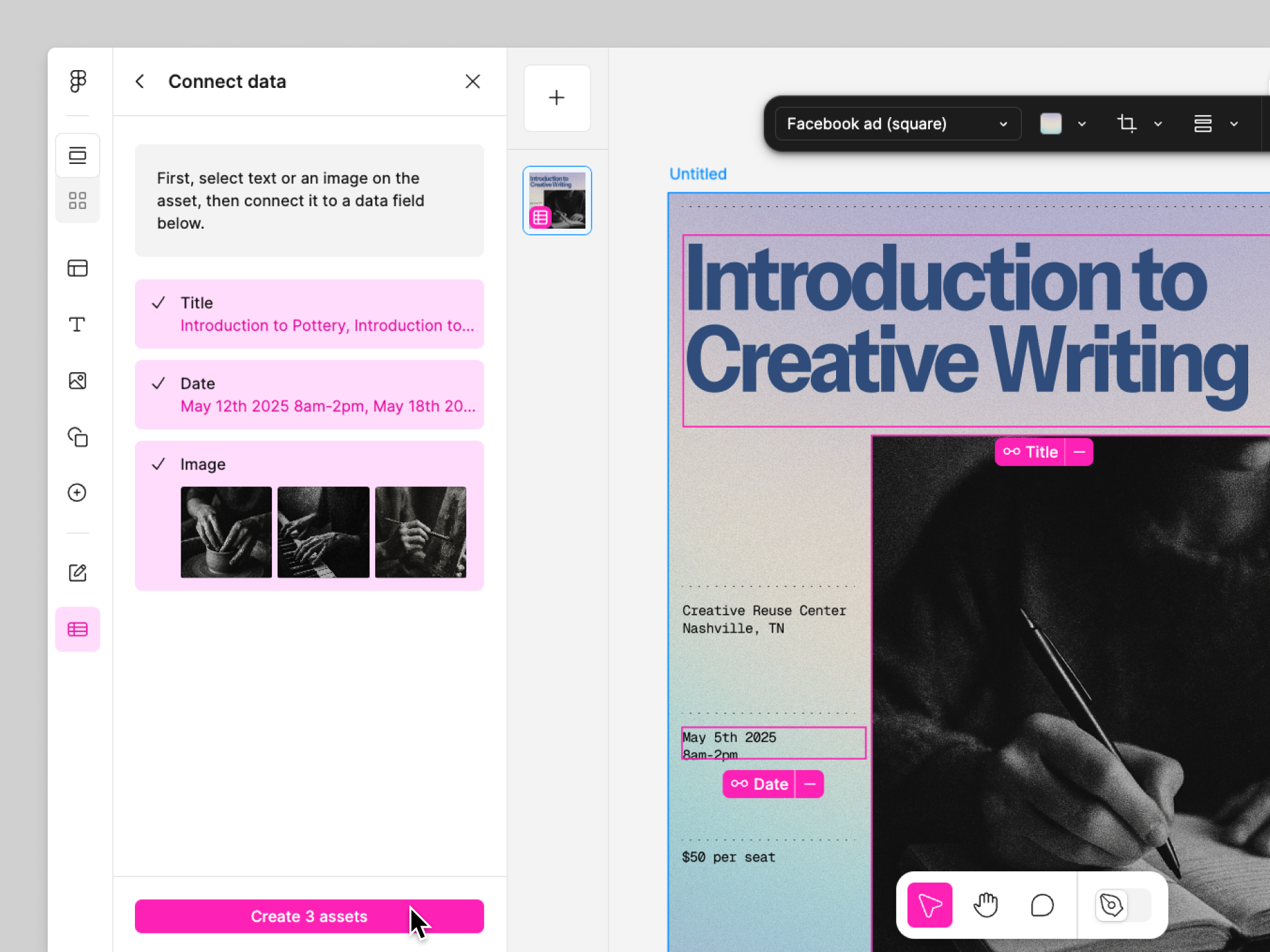The image size is (1270, 952).
Task: Click the Create 3 assets button
Action: tap(309, 916)
